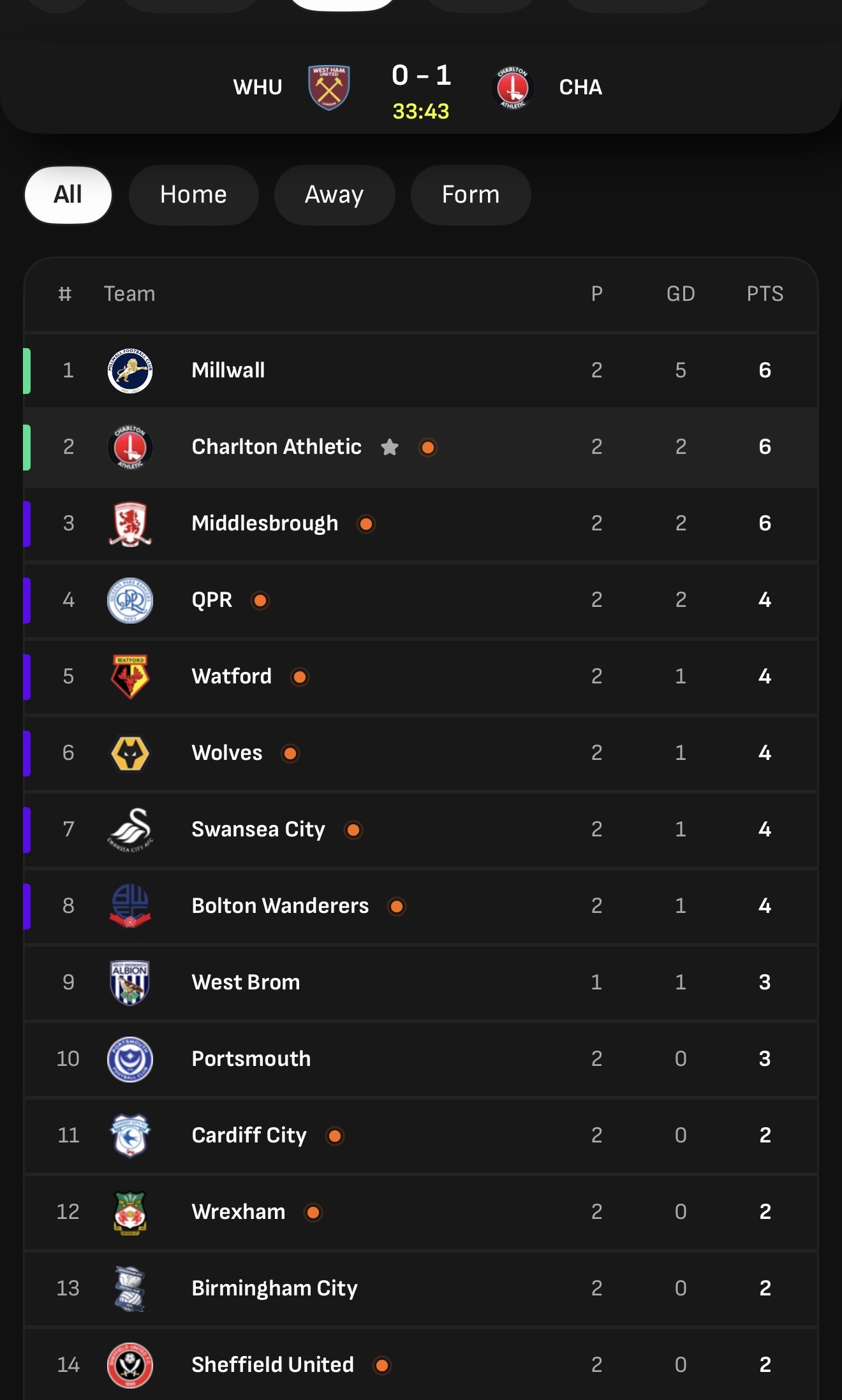Tap the West Ham United crest
This screenshot has width=842, height=1400.
coord(329,87)
